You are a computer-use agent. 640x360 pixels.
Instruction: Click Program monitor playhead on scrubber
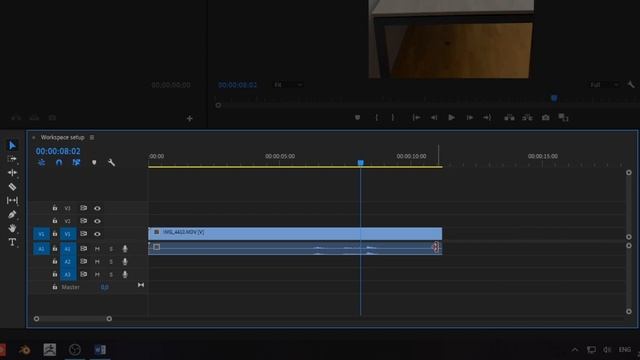coord(554,98)
